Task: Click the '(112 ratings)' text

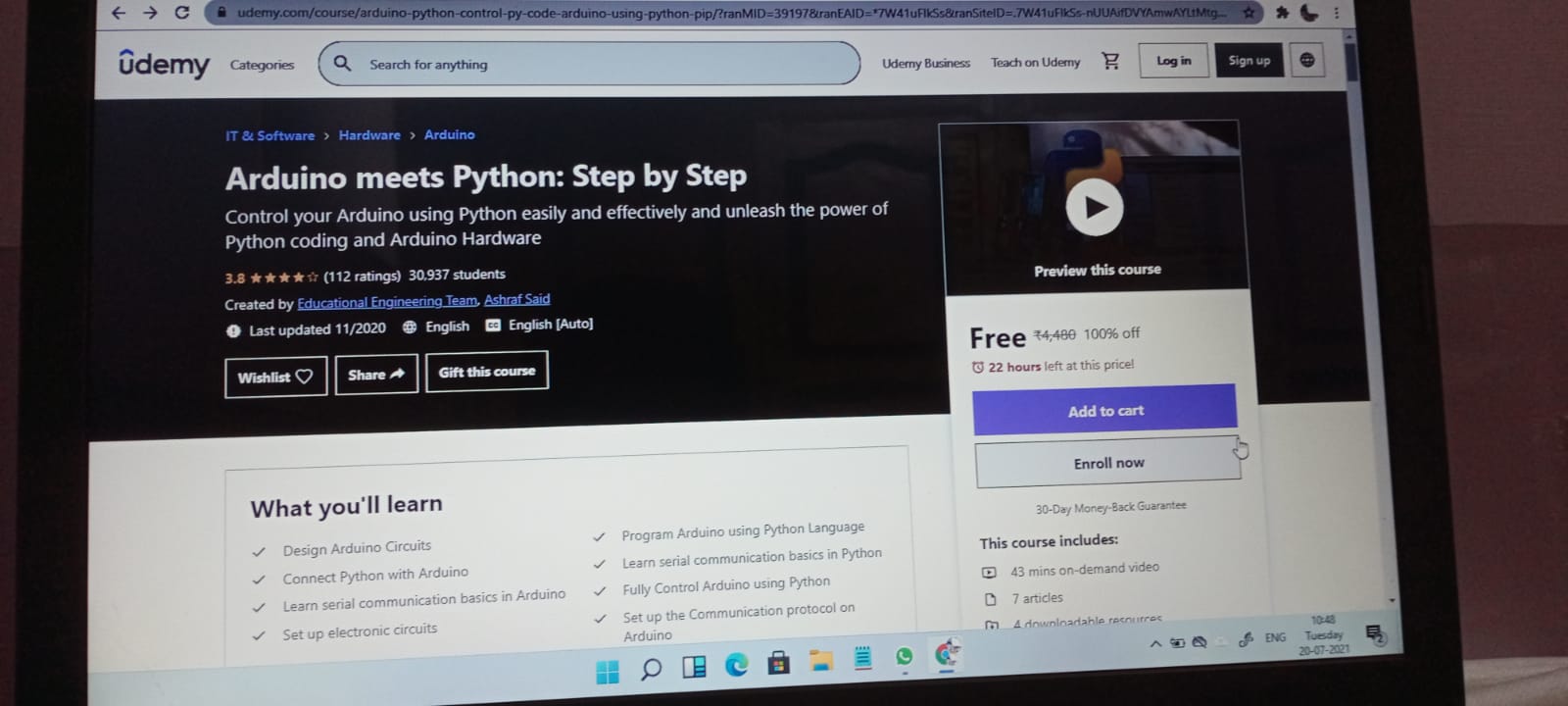Action: tap(362, 277)
